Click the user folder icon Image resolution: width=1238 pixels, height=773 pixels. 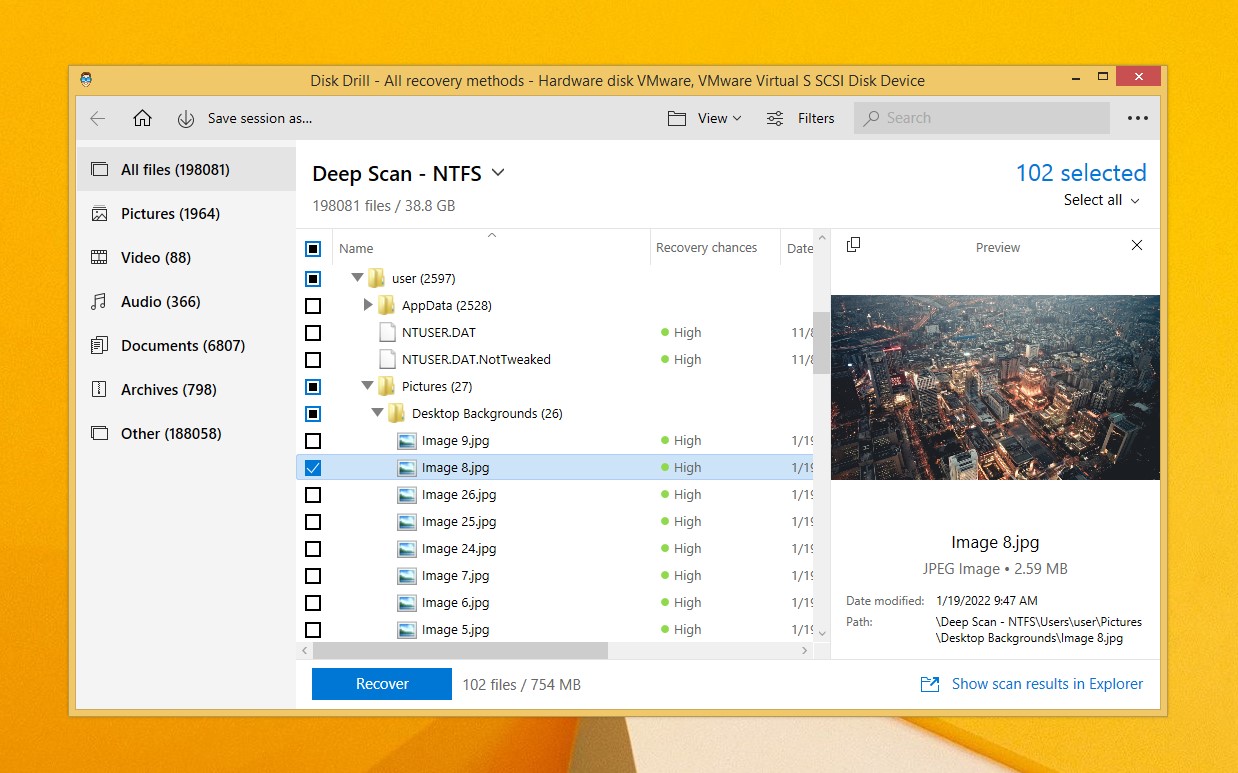377,278
